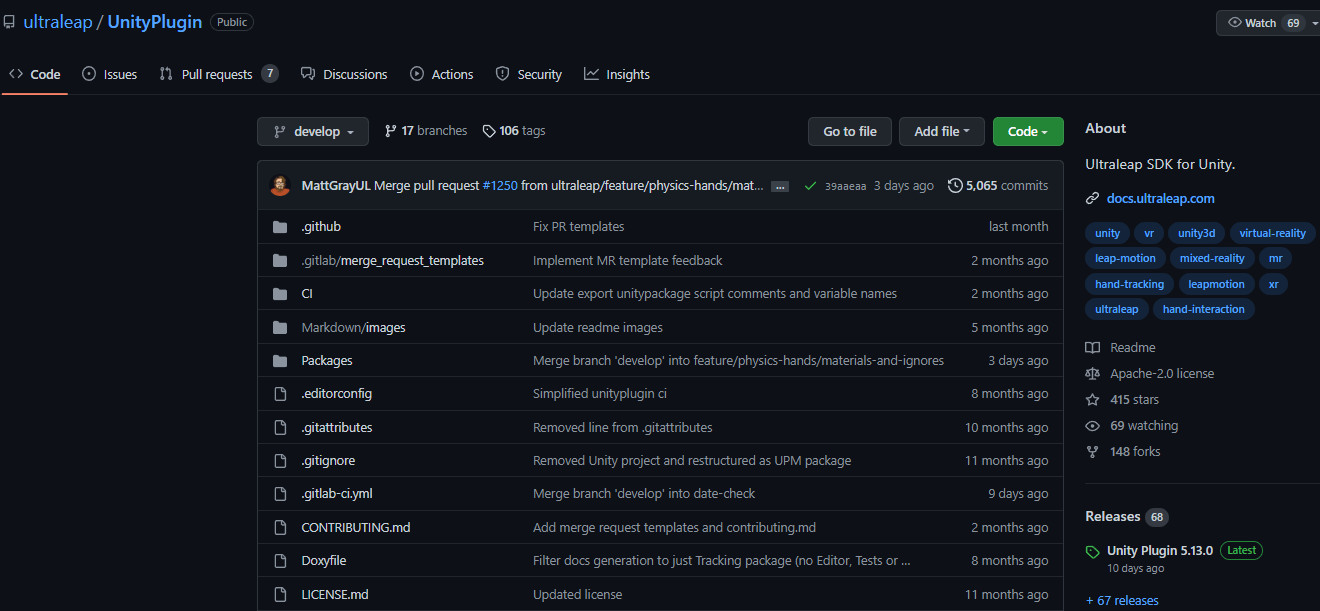Select the mixed-reality topic tag

tap(1212, 258)
